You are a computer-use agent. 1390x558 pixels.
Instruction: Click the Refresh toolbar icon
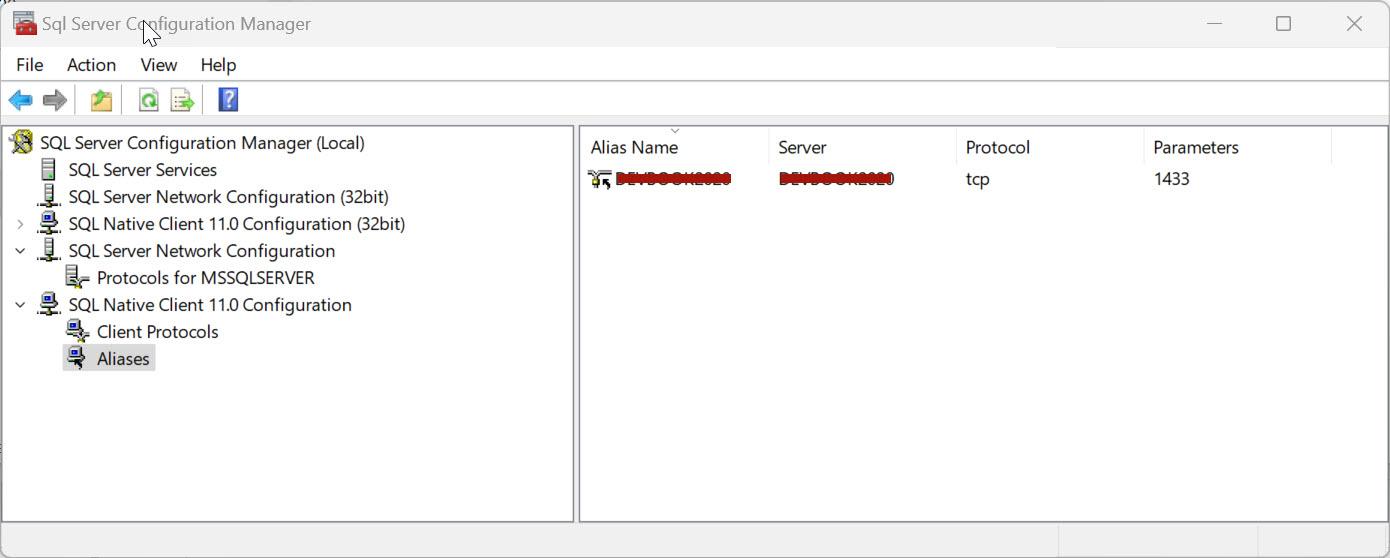point(148,100)
